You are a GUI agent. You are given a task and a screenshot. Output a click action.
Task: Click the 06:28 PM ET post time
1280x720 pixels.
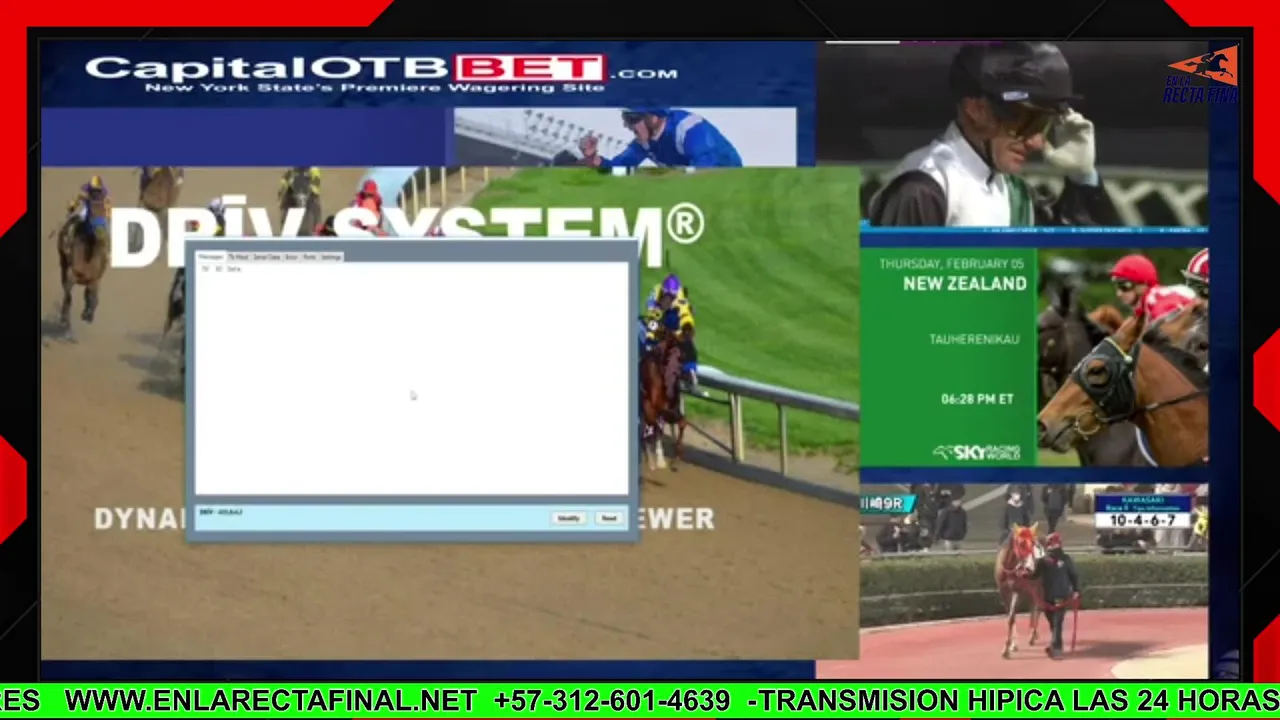click(x=977, y=399)
